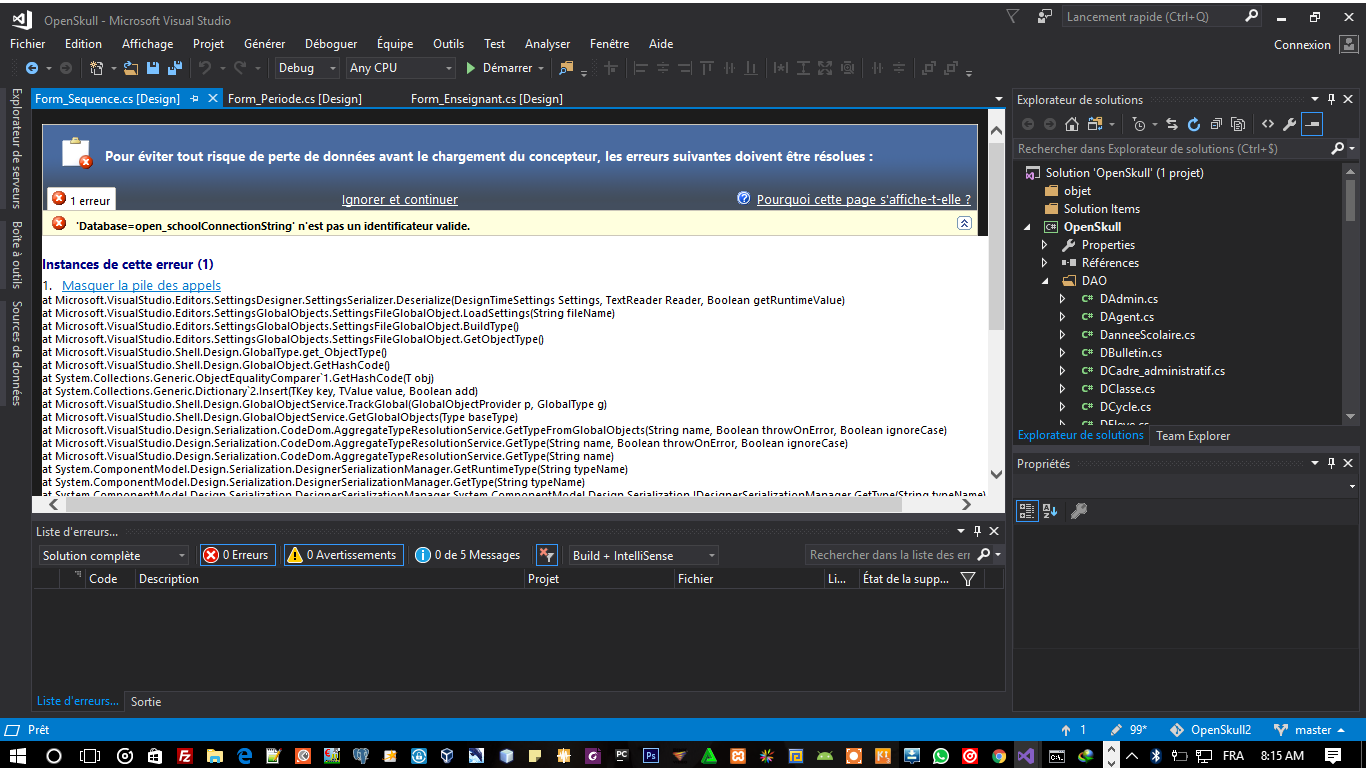This screenshot has height=768, width=1366.
Task: Click the error list search field
Action: tap(890, 555)
